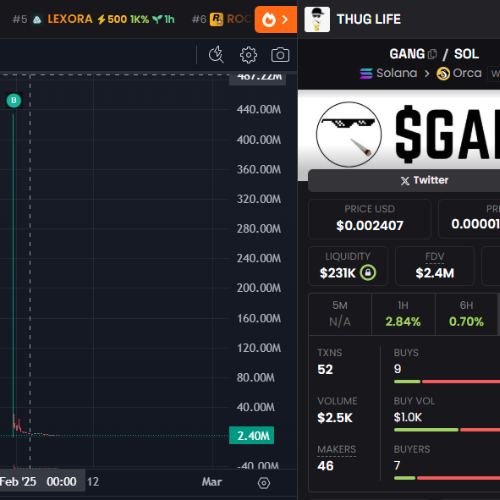Click the 440.00M price axis label
This screenshot has width=500, height=500.
tap(259, 110)
